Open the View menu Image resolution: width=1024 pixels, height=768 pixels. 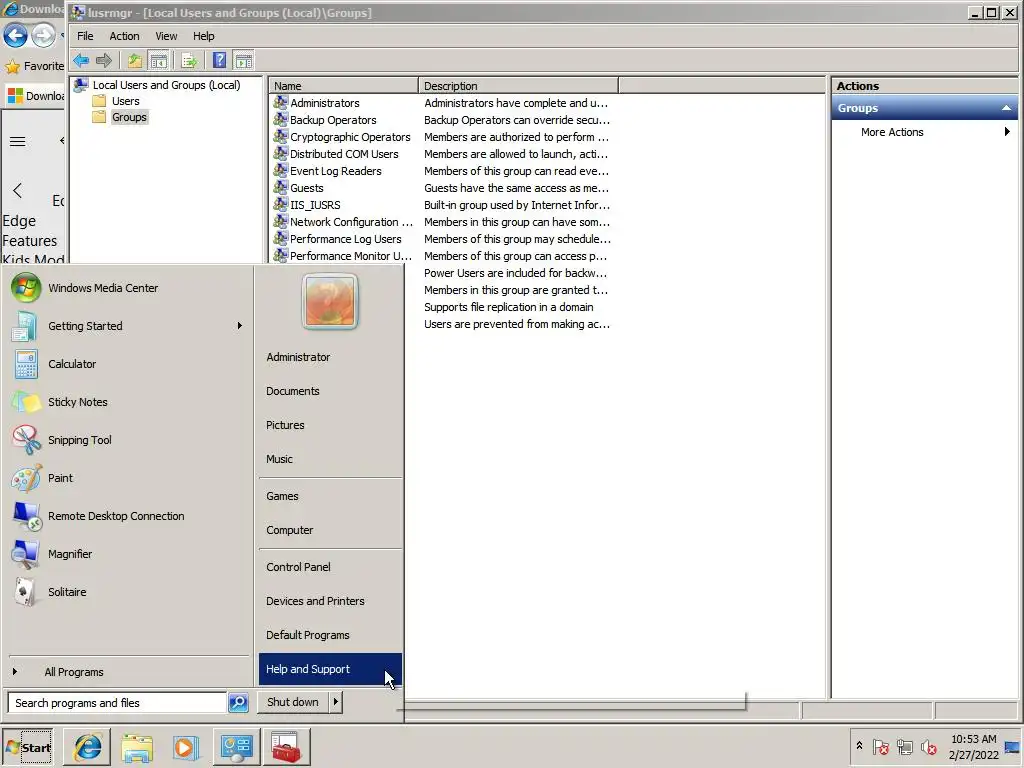pyautogui.click(x=166, y=36)
